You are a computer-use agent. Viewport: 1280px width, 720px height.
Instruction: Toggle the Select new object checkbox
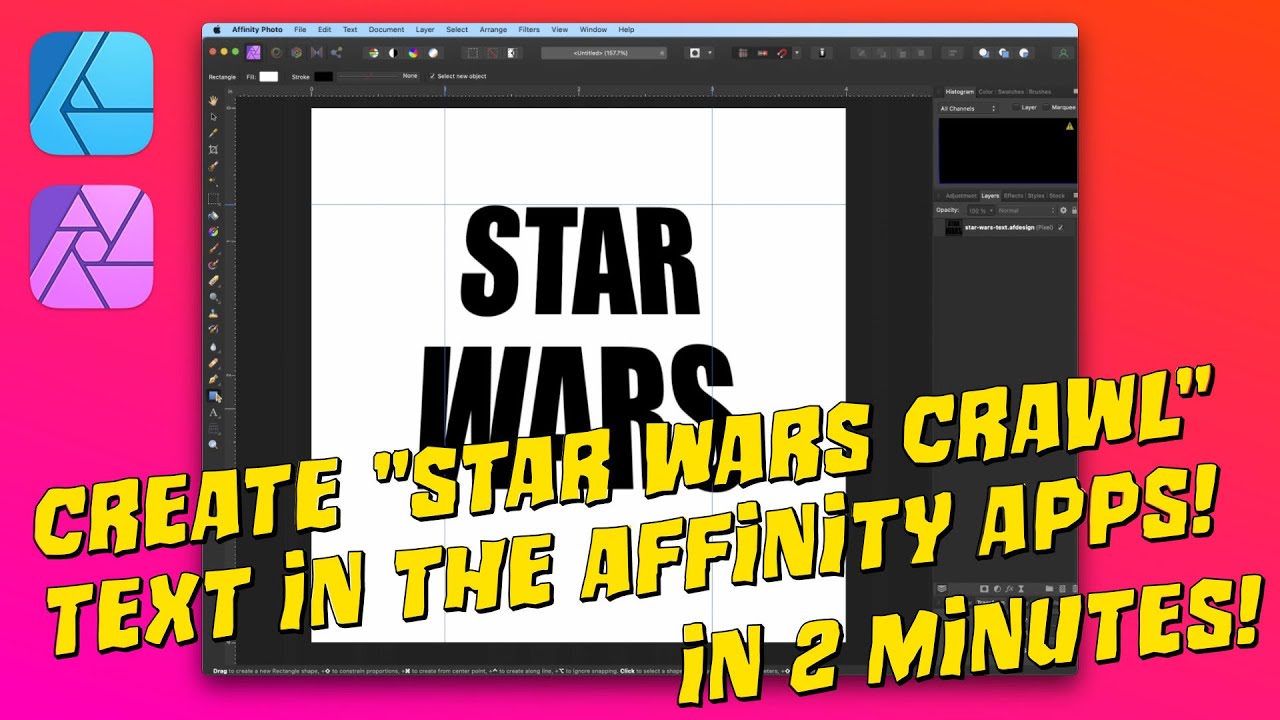[x=432, y=76]
